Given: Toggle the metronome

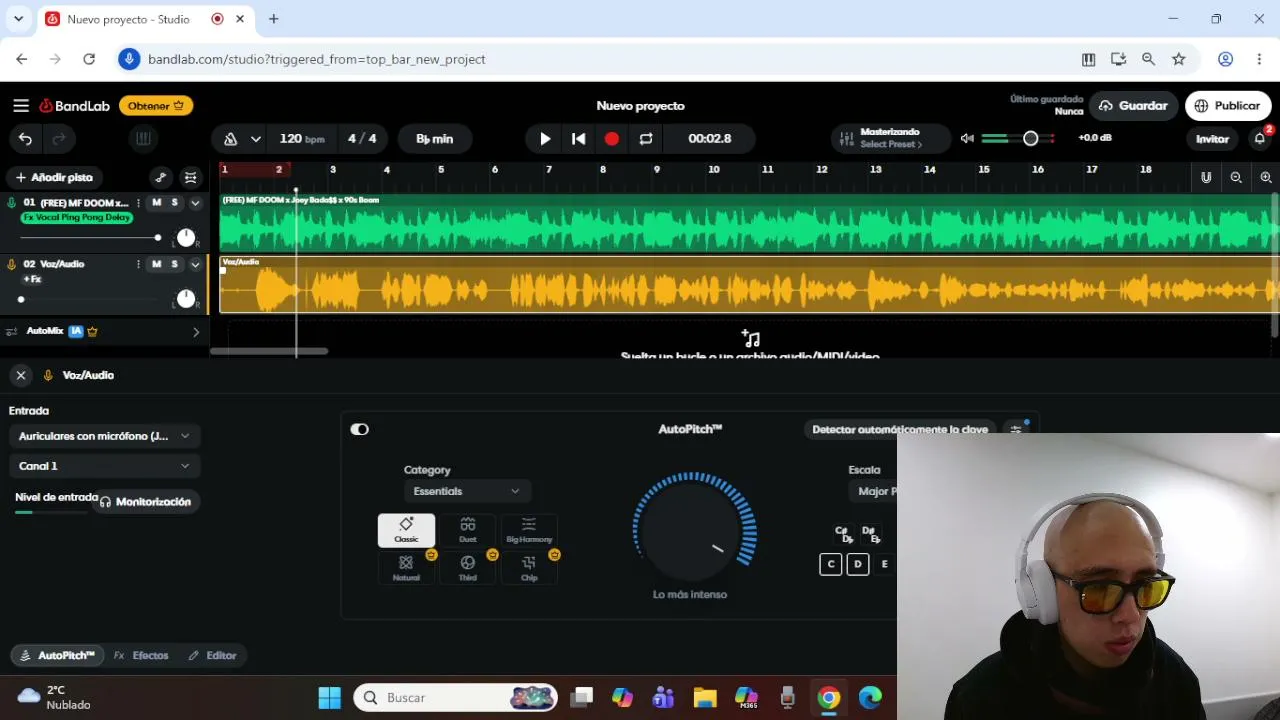Looking at the screenshot, I should (x=230, y=139).
